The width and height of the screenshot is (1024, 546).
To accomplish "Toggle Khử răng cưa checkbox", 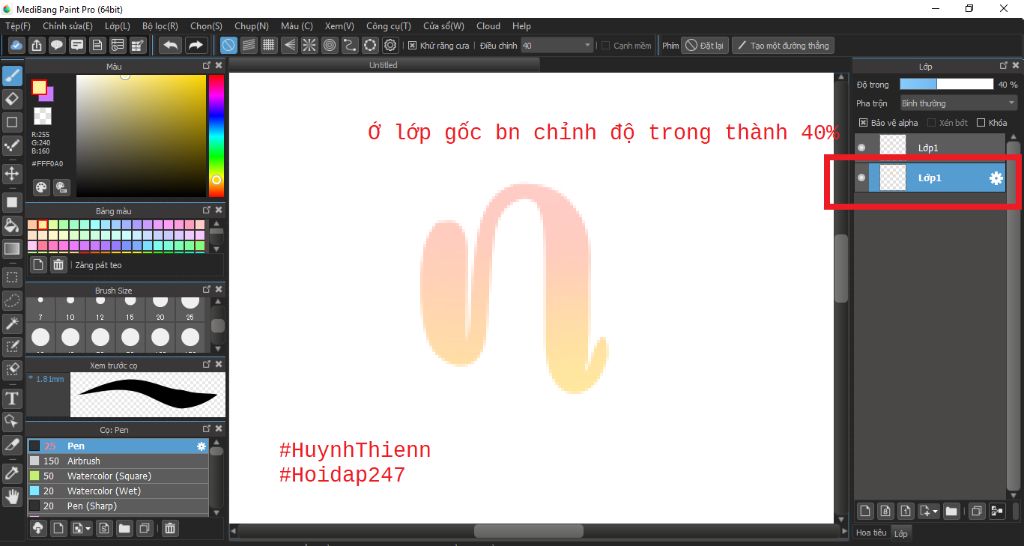I will [x=412, y=46].
